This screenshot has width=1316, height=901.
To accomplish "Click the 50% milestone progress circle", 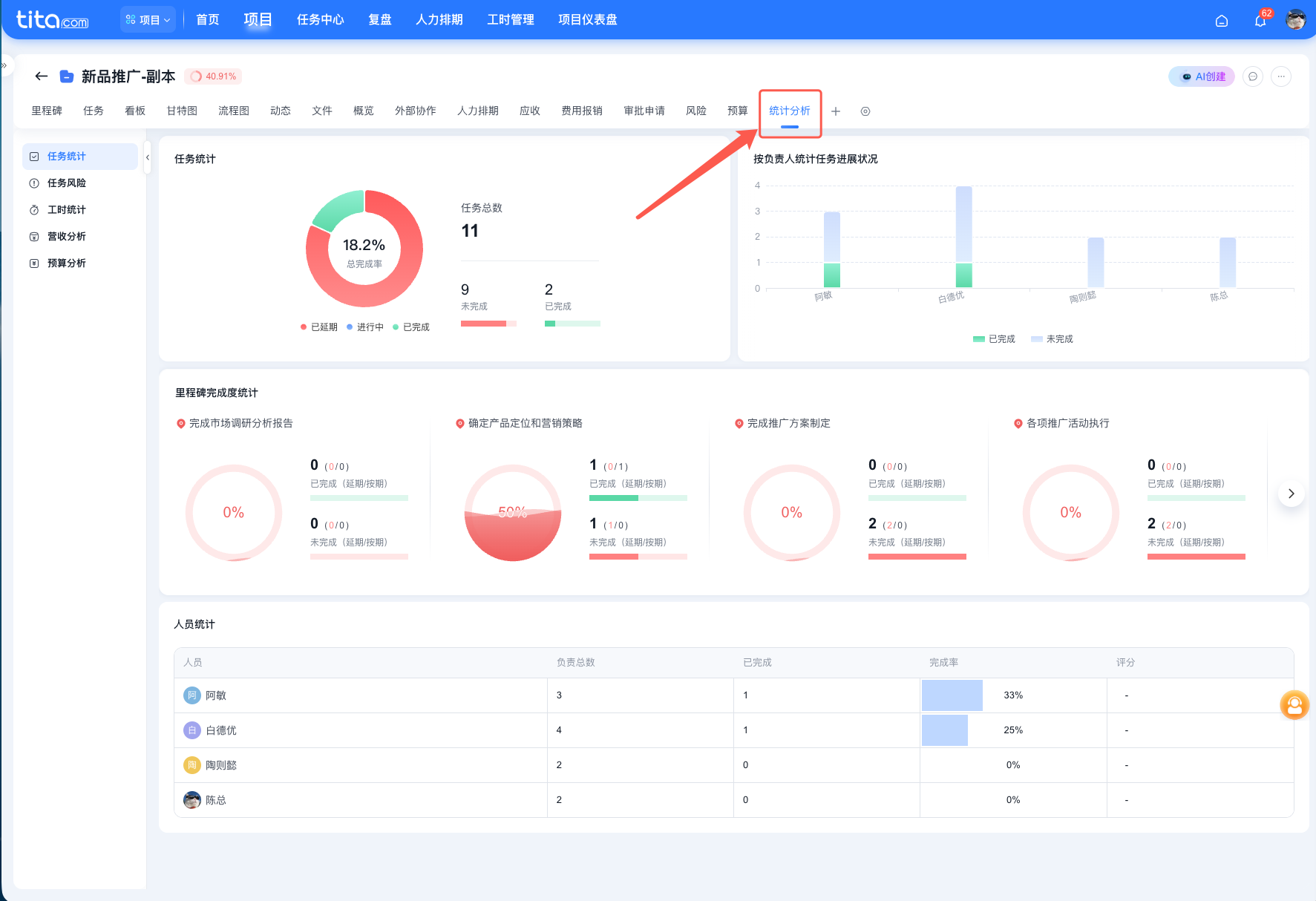I will click(x=513, y=512).
